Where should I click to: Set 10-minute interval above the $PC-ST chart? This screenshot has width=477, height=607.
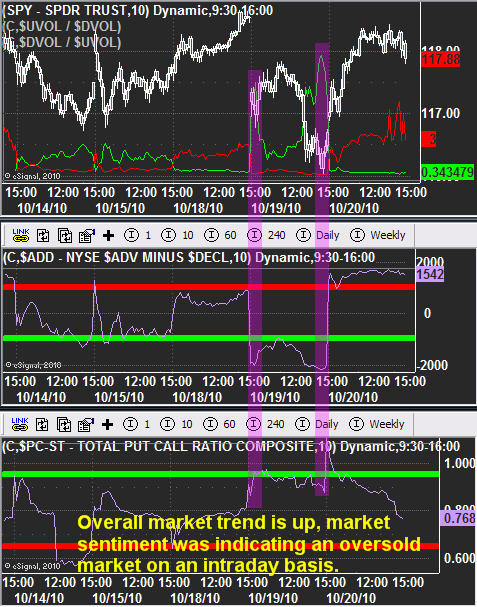pos(176,424)
